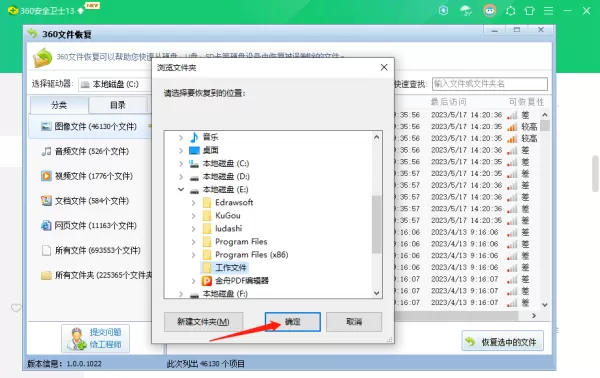Close the 浏览文件夹 dialog
The image size is (600, 378).
click(384, 67)
